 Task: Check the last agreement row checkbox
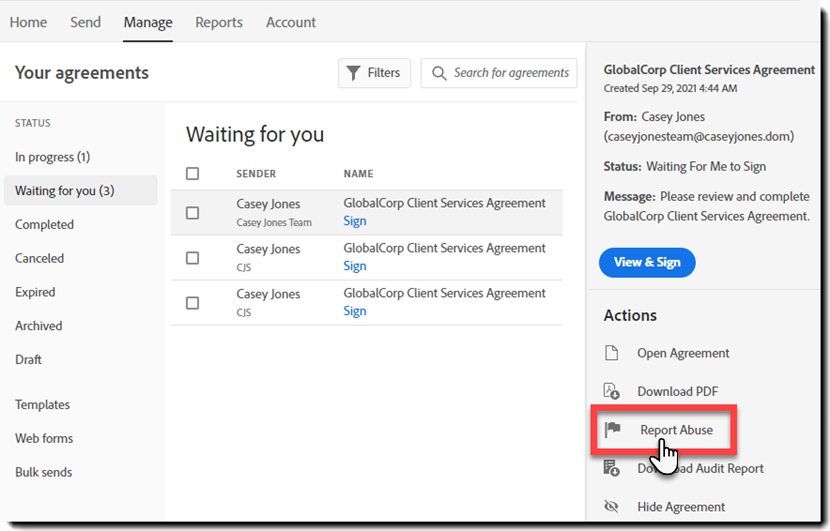(193, 303)
